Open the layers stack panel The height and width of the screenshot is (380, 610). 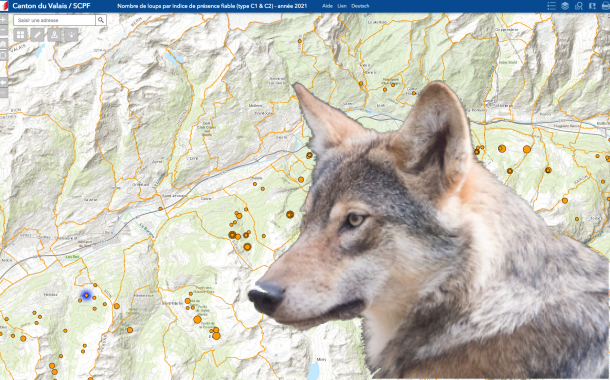[x=565, y=6]
